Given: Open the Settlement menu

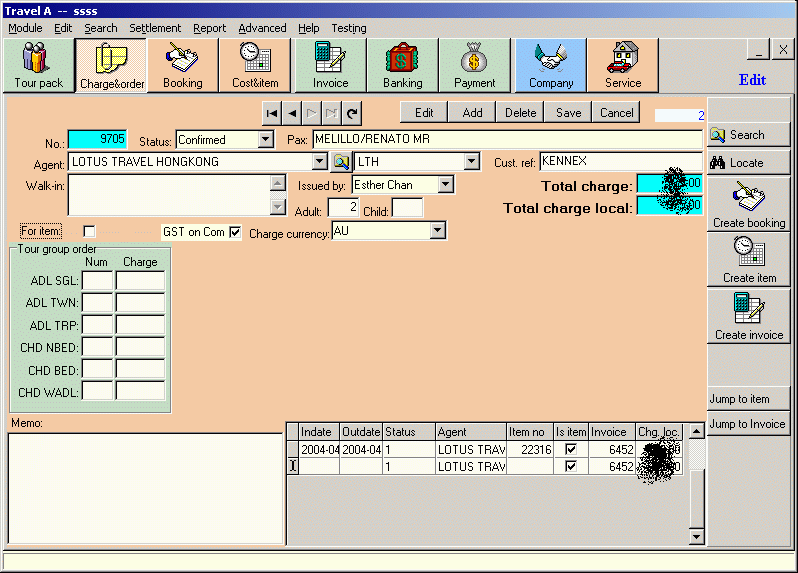Looking at the screenshot, I should click(x=155, y=28).
